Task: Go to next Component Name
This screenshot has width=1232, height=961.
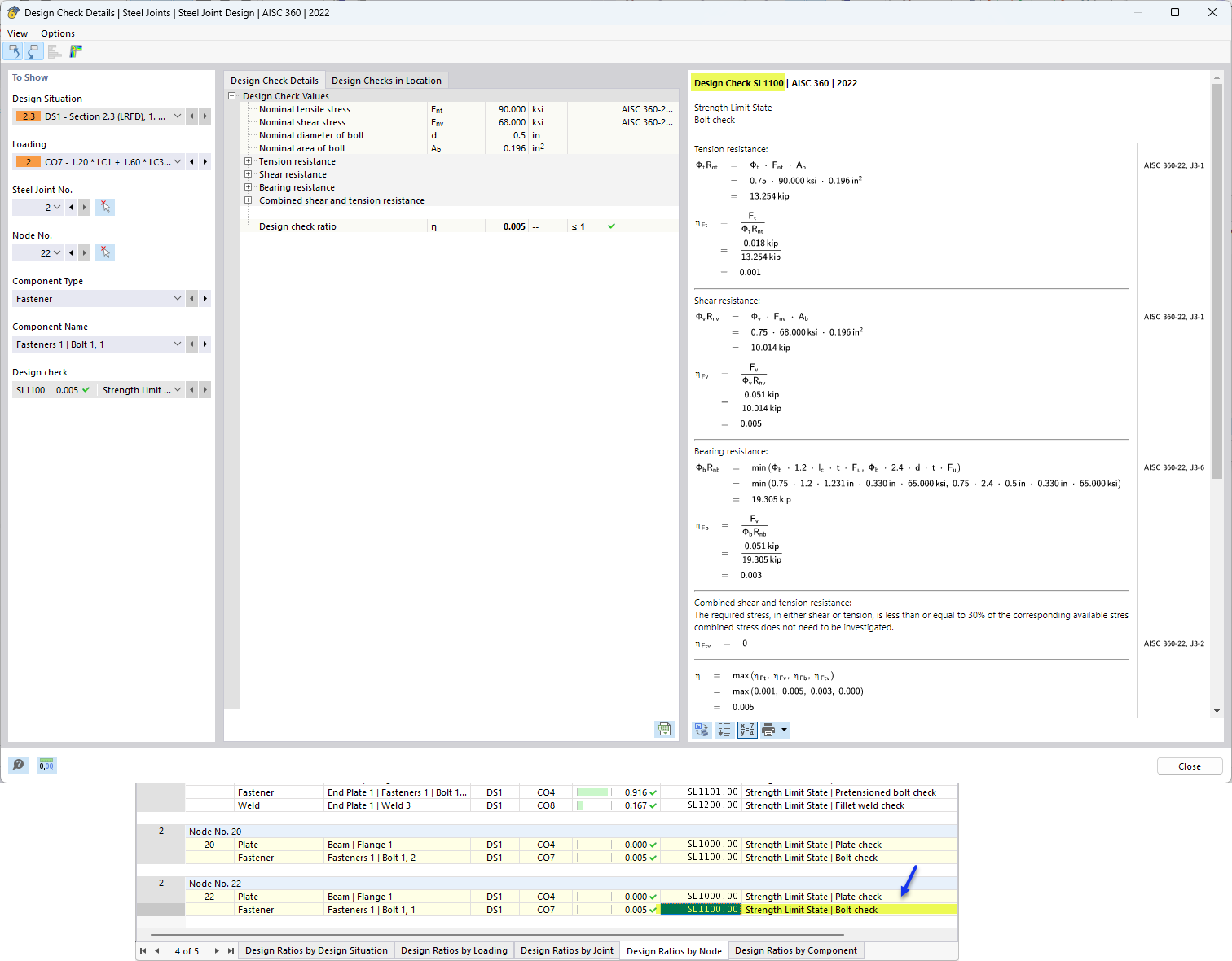Action: point(205,344)
